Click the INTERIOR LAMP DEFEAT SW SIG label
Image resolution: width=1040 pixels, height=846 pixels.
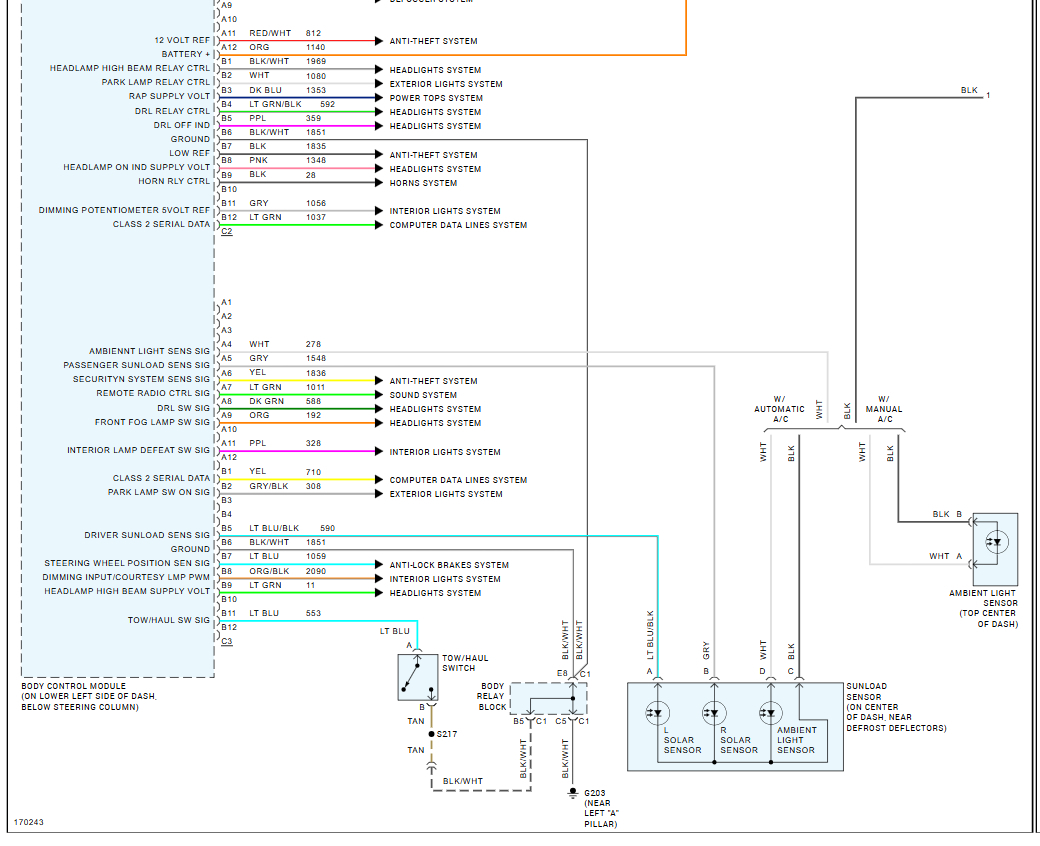(138, 450)
